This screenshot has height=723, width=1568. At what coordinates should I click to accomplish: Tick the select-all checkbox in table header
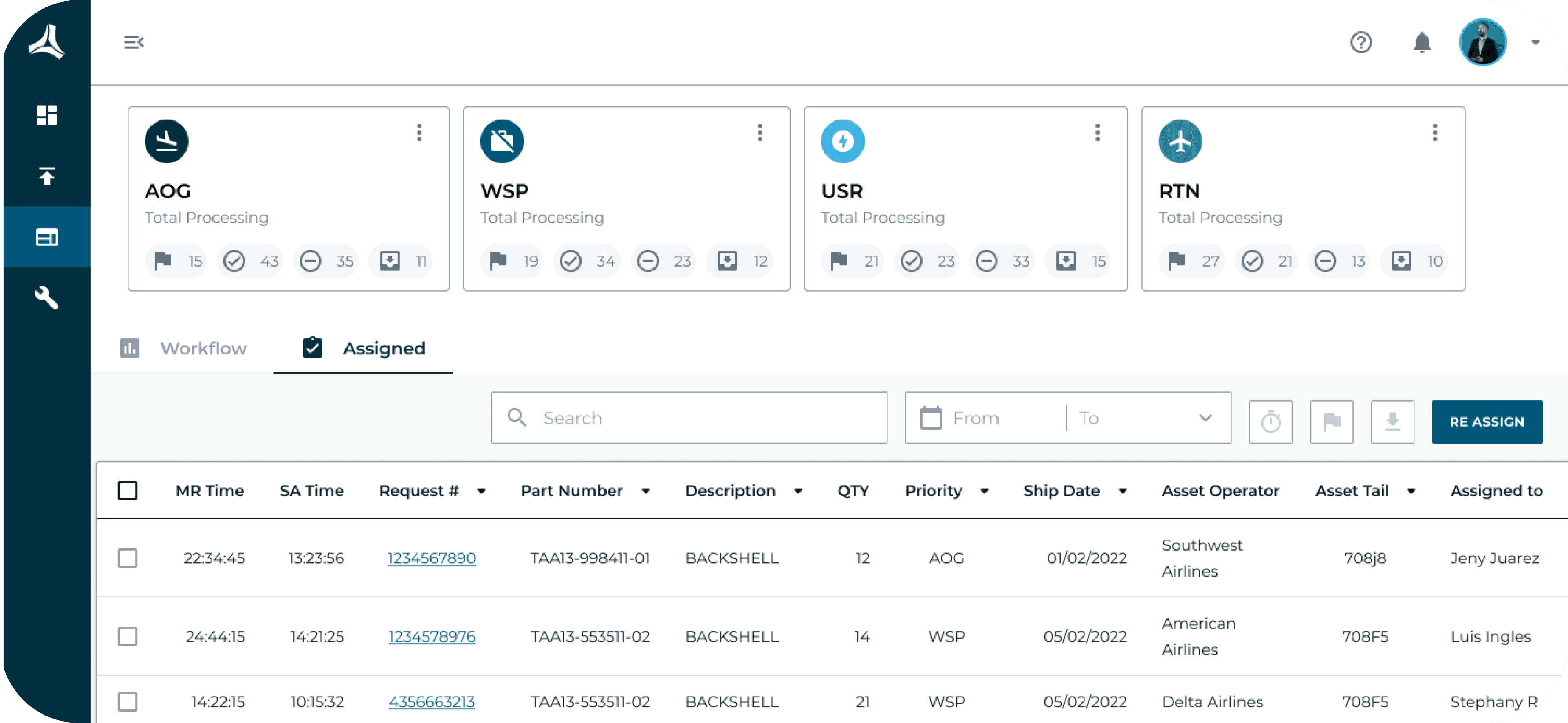(x=127, y=490)
